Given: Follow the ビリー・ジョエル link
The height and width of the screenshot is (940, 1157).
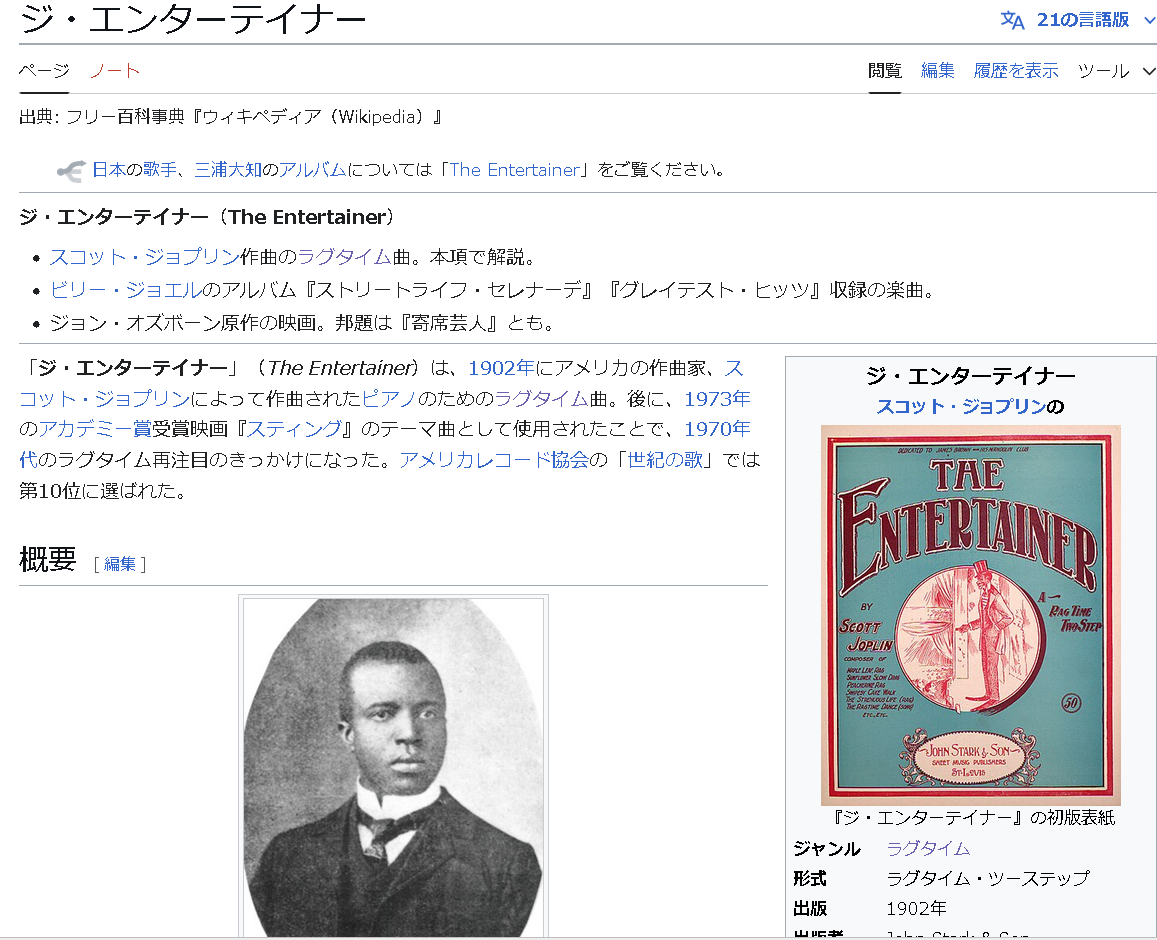Looking at the screenshot, I should click(x=125, y=290).
